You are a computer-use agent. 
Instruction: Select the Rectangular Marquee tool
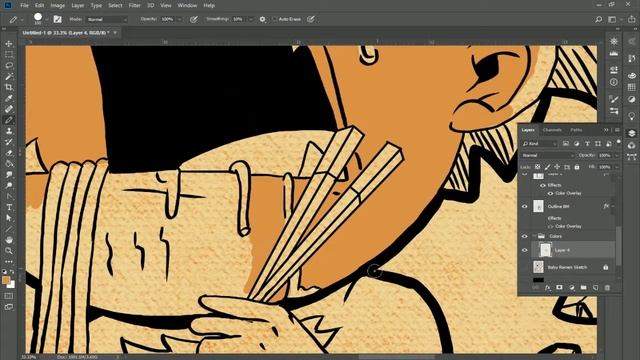9,54
